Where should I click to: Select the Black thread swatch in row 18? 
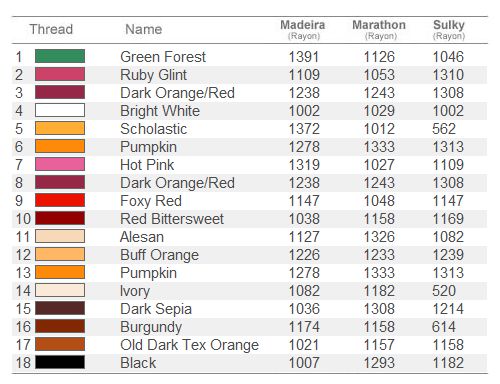pos(60,362)
